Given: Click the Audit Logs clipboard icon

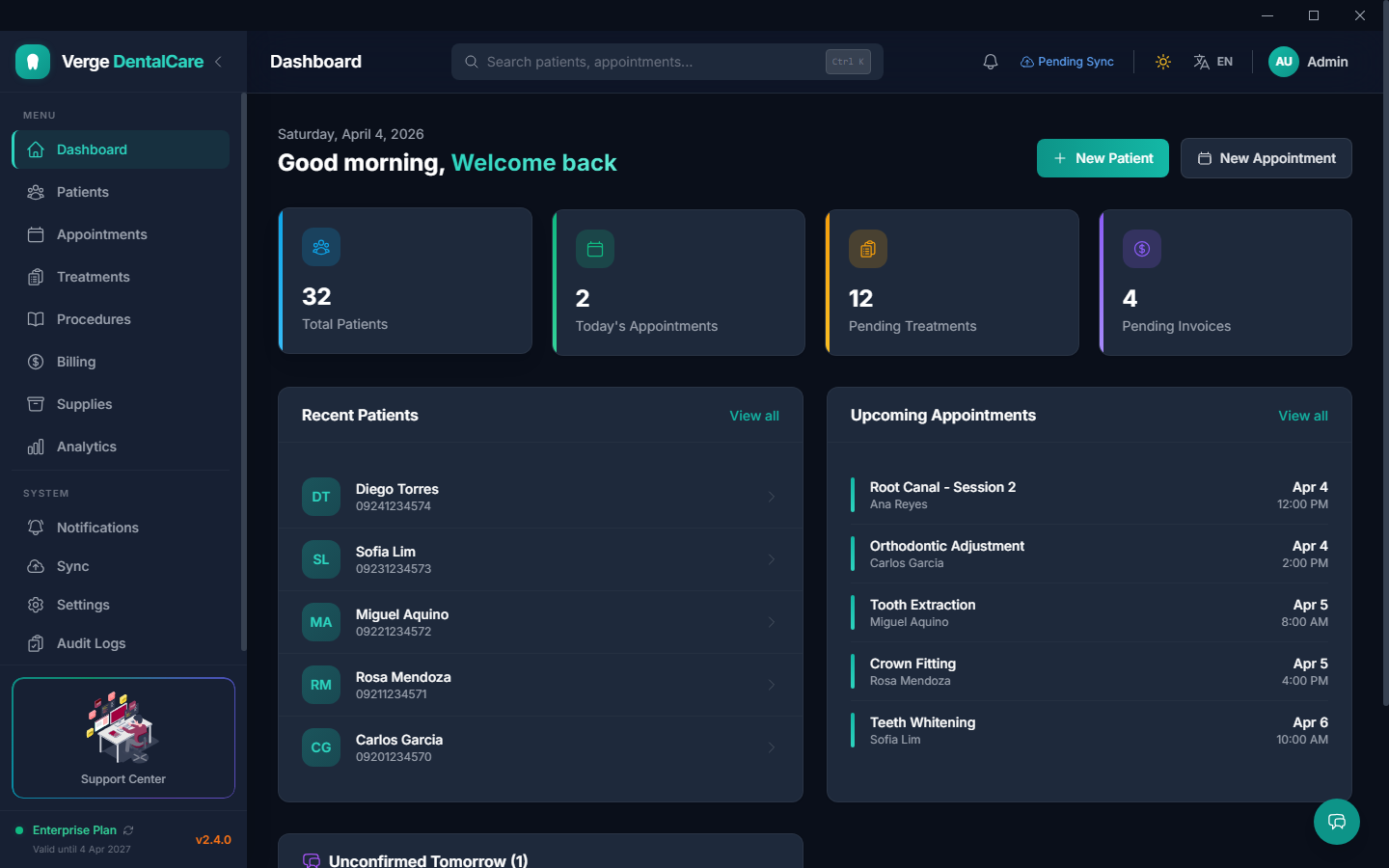Looking at the screenshot, I should (36, 643).
